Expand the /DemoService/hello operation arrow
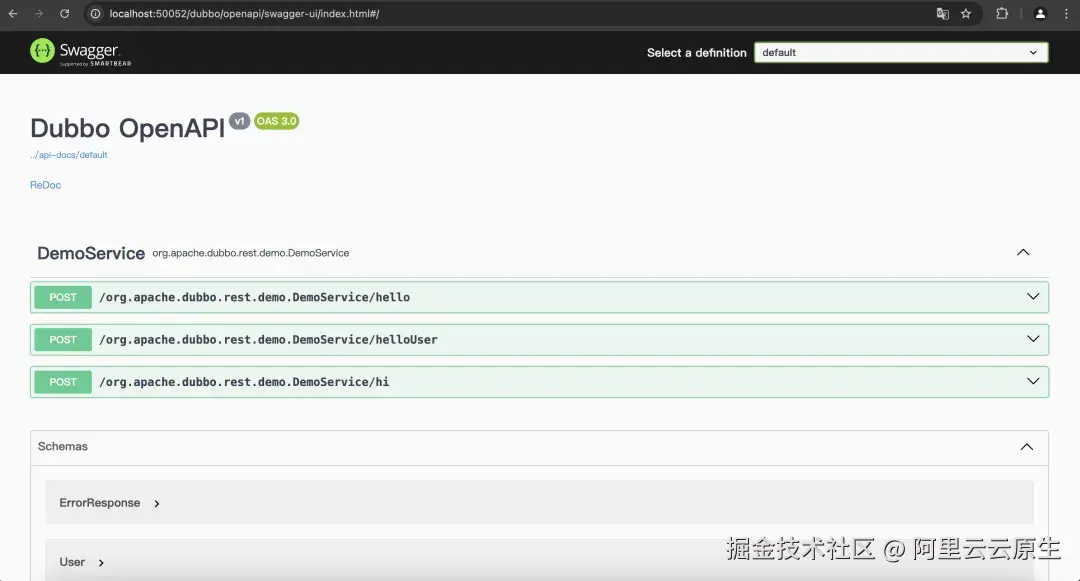This screenshot has width=1080, height=581. pos(1032,297)
